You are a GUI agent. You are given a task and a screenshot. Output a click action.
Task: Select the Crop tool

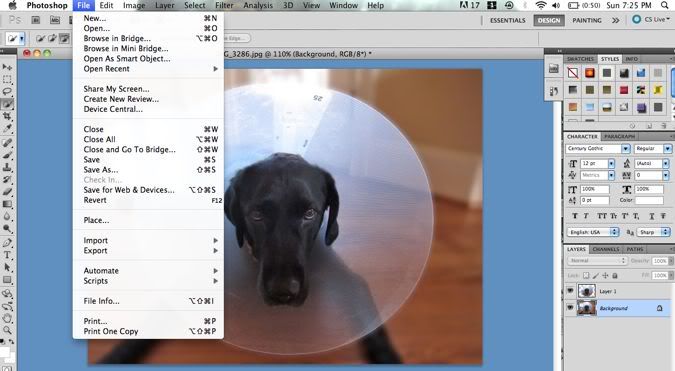point(7,116)
